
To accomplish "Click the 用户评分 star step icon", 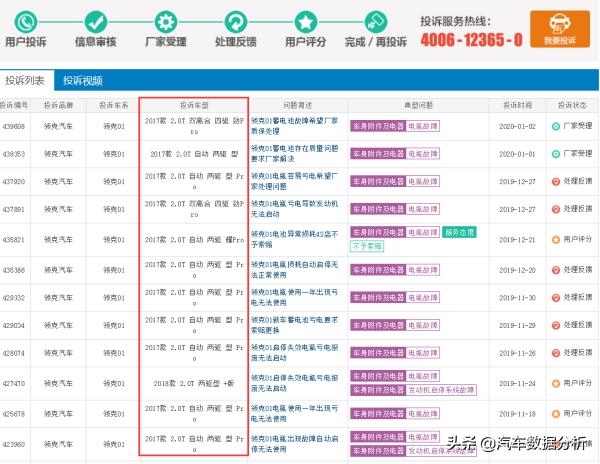I will pos(306,22).
